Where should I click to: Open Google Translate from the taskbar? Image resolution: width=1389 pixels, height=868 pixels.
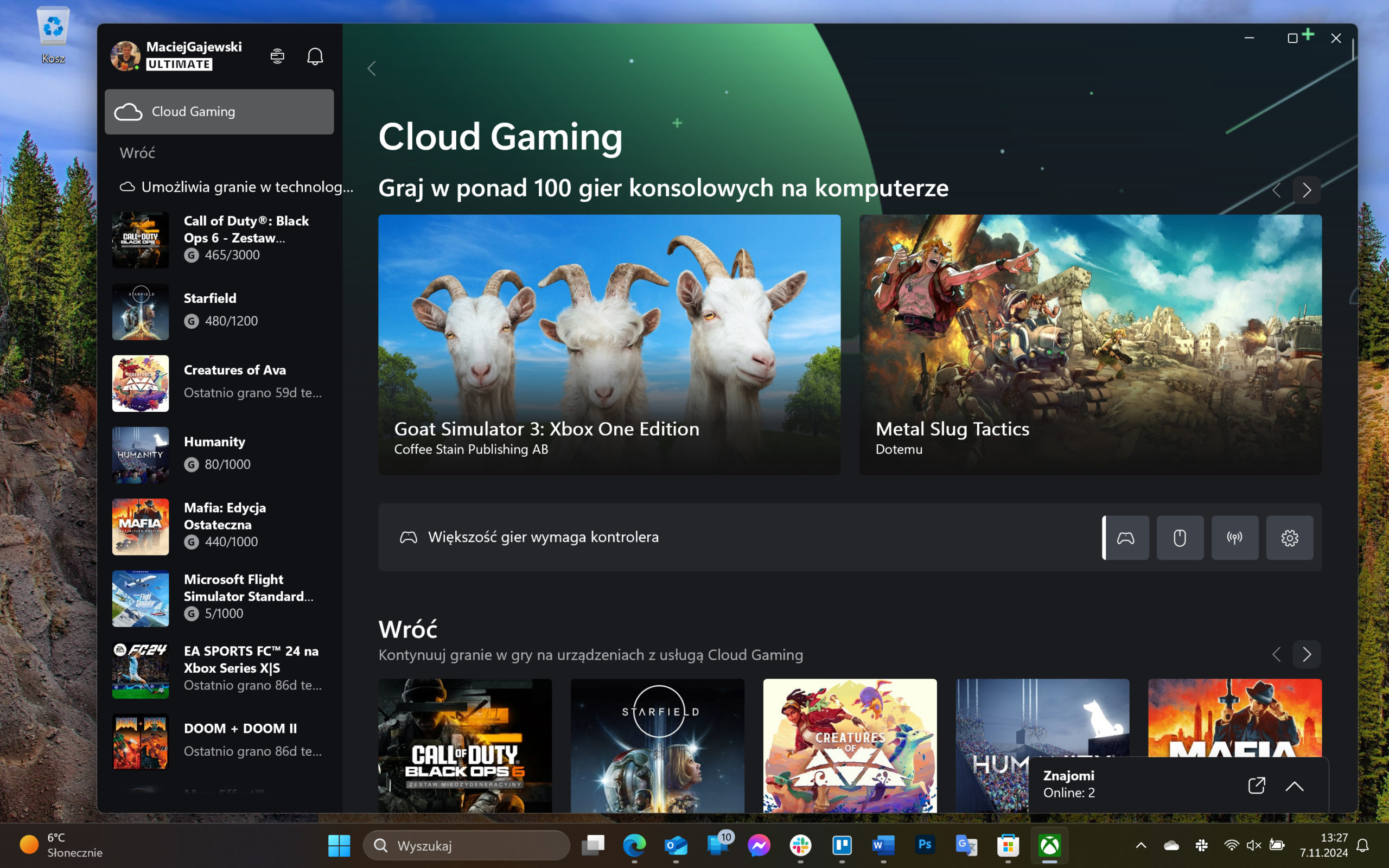tap(966, 845)
